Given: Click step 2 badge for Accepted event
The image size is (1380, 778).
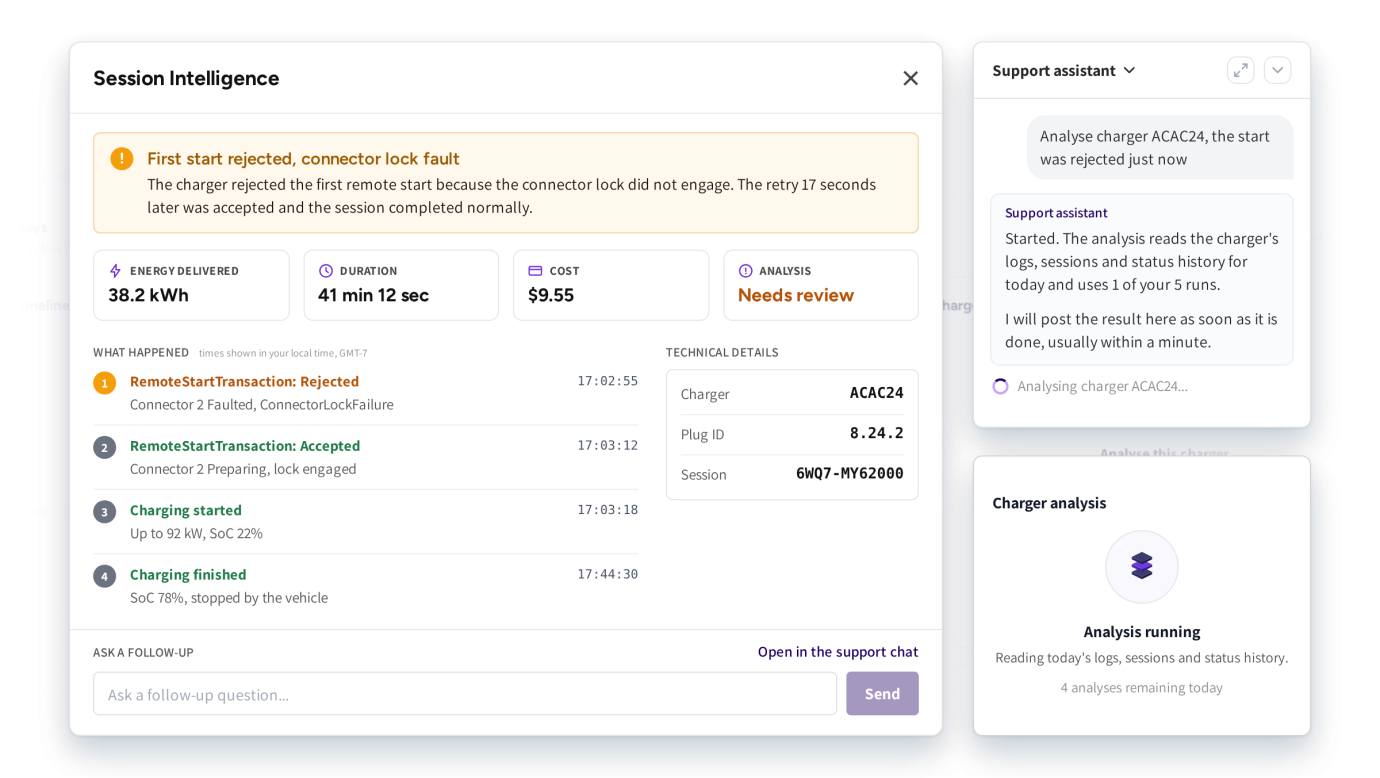Looking at the screenshot, I should 105,447.
